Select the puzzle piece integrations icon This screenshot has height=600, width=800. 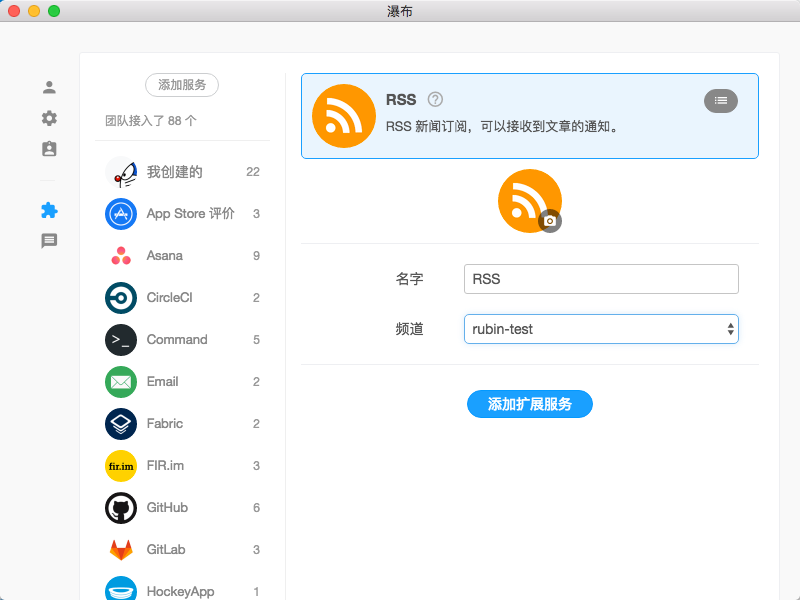coord(49,210)
